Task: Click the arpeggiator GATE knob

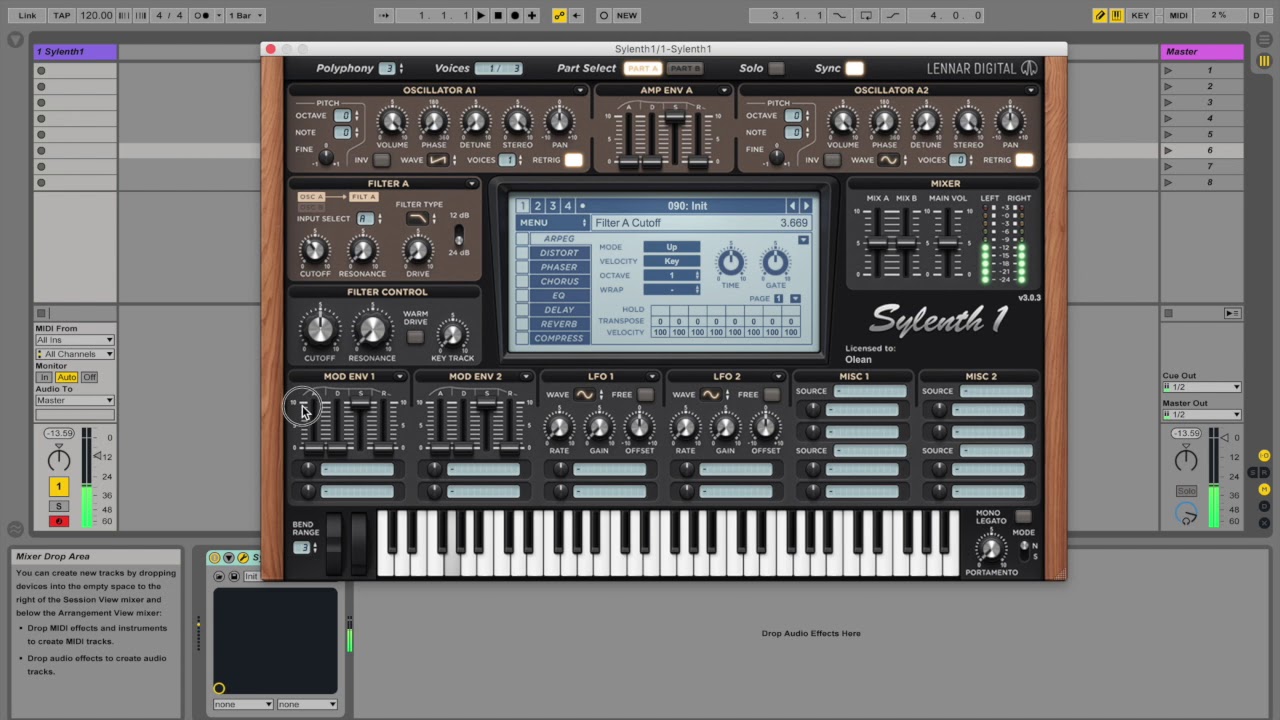Action: 775,262
